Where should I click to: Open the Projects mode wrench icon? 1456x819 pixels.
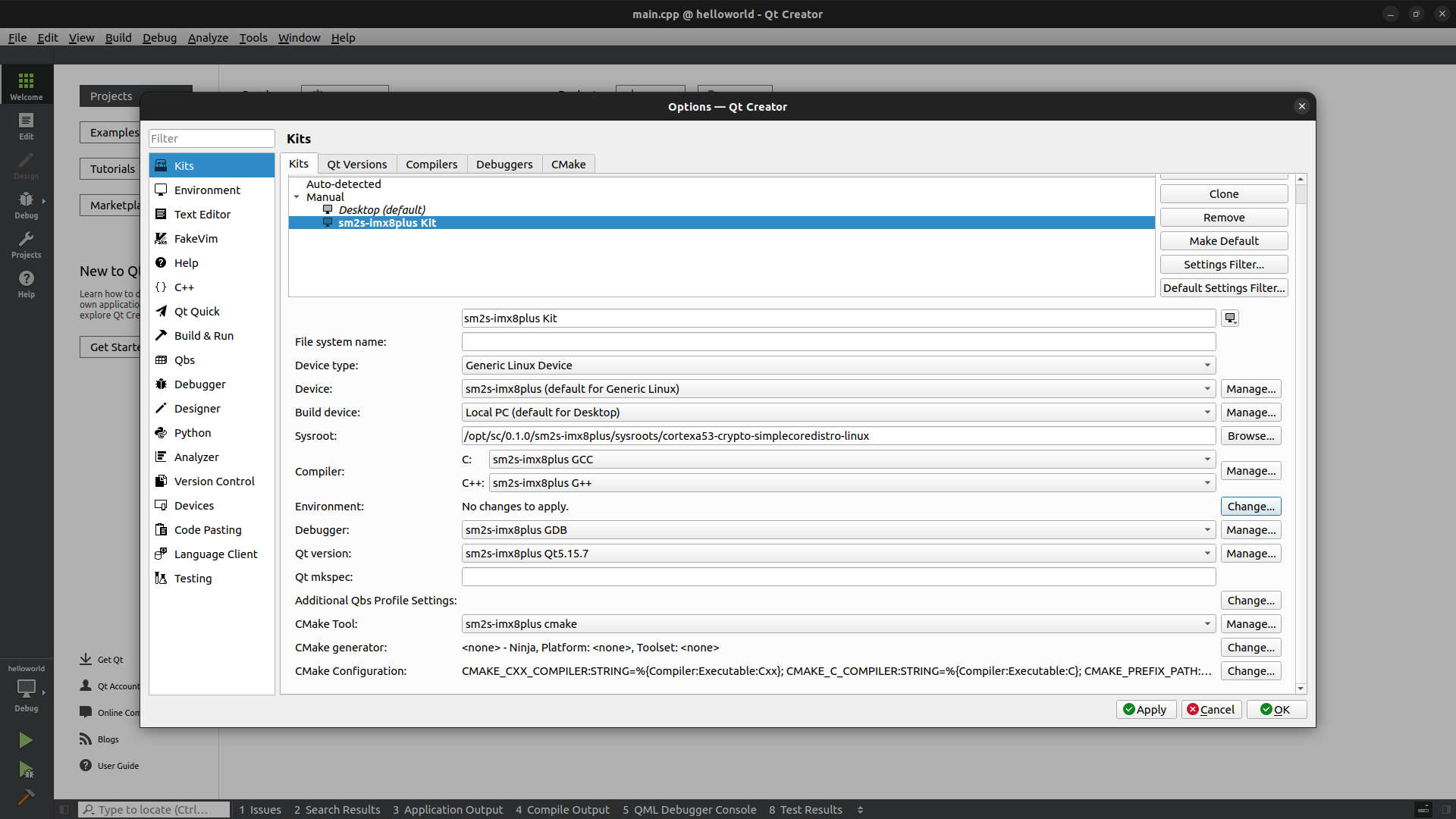point(26,243)
